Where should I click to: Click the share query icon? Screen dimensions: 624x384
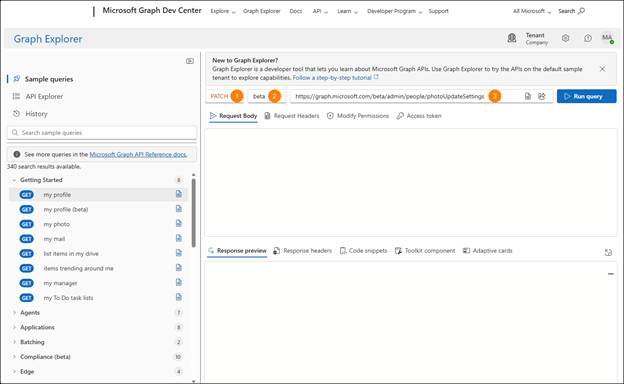(542, 96)
